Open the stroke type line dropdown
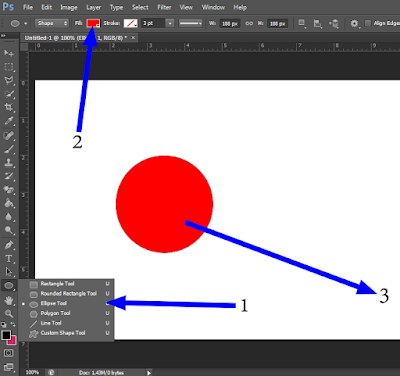 [x=190, y=23]
